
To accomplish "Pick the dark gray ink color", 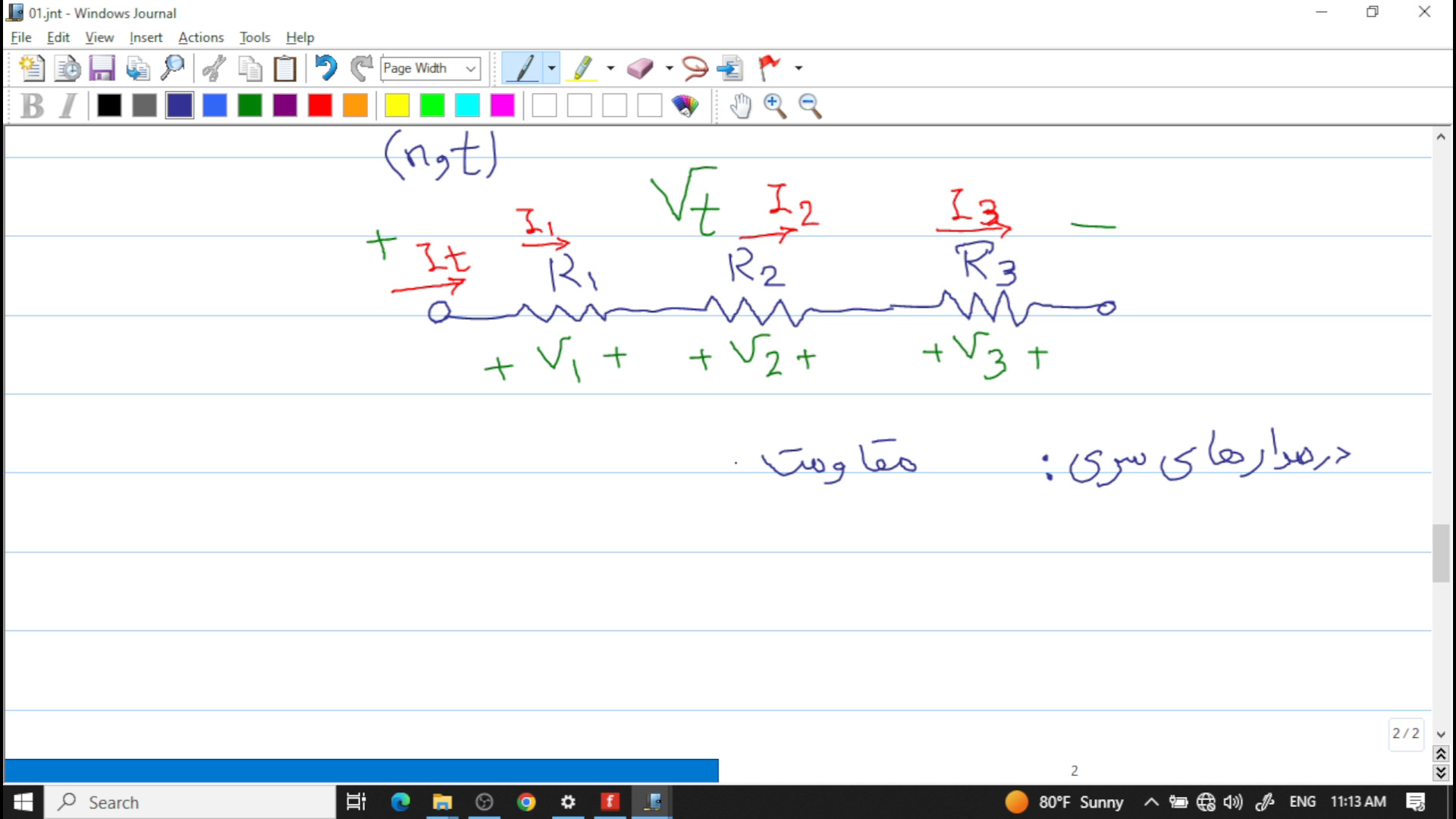I will tap(144, 105).
